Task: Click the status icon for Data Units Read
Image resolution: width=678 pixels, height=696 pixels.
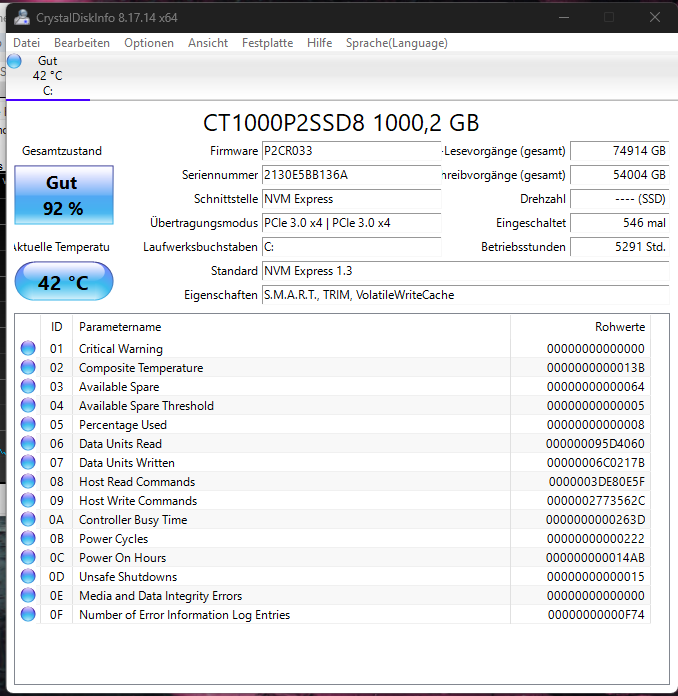Action: [x=28, y=443]
